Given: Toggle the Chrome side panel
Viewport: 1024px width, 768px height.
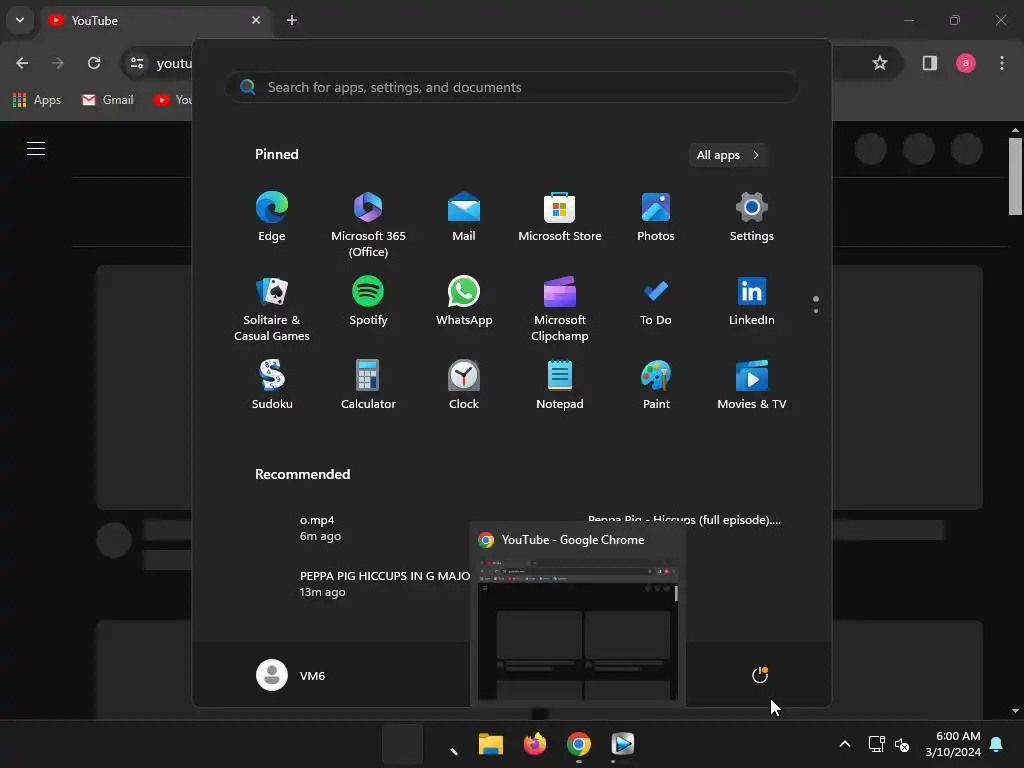Looking at the screenshot, I should [930, 63].
